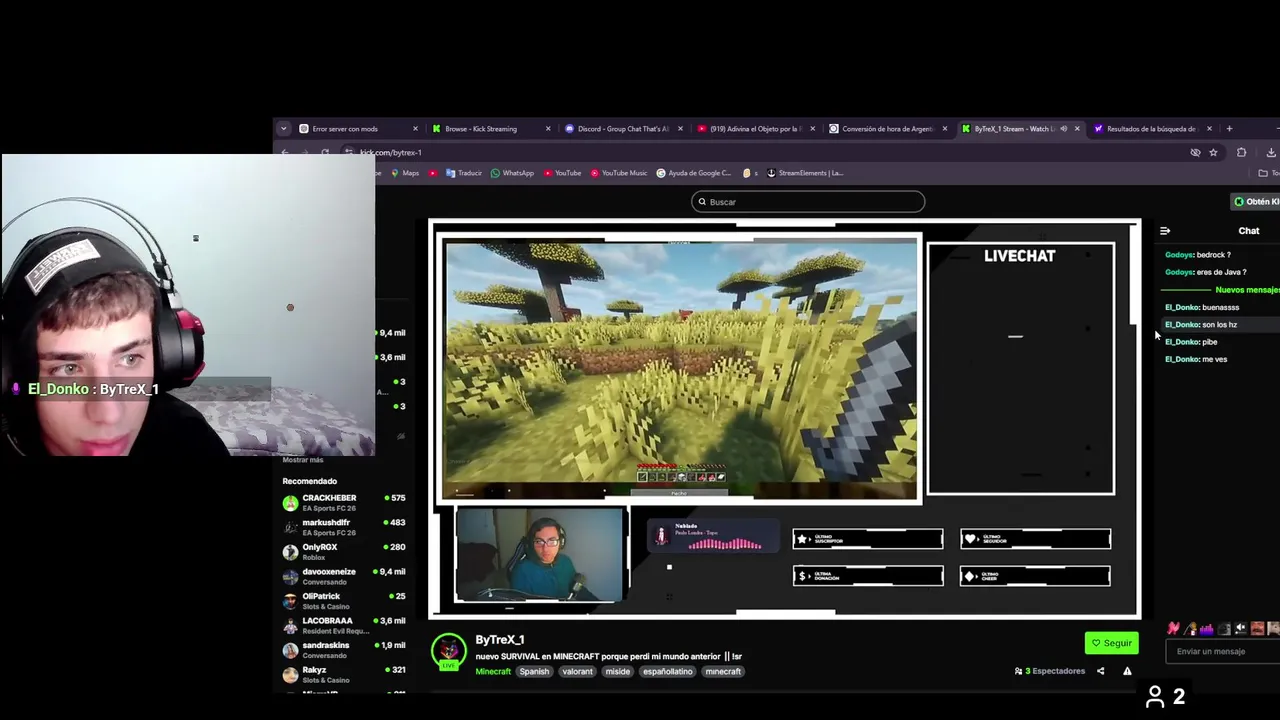The image size is (1280, 720).
Task: Open the green Minecraft category link
Action: pos(493,671)
